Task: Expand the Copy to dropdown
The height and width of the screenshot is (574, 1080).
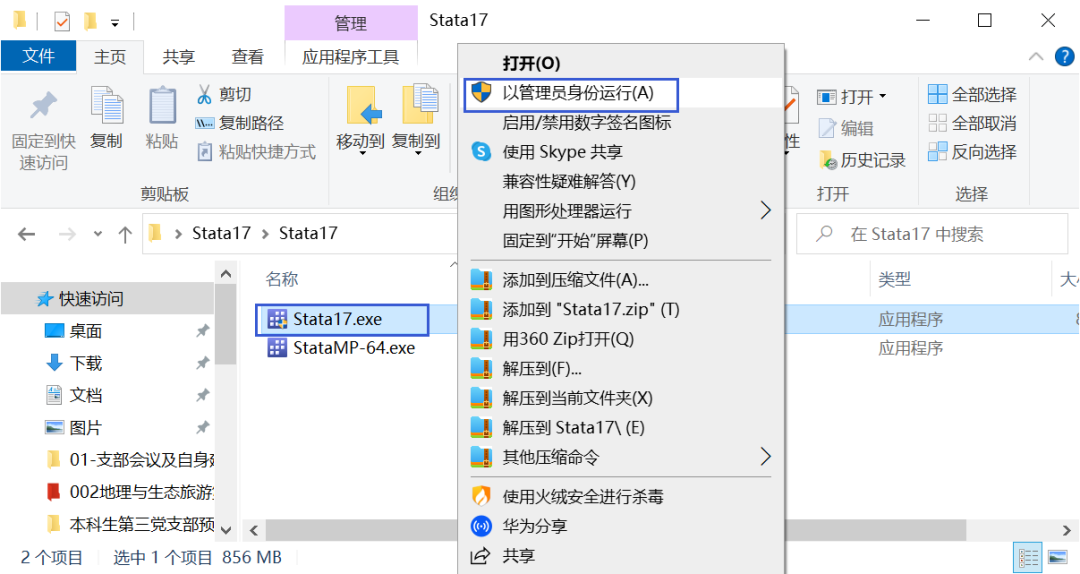Action: [417, 153]
